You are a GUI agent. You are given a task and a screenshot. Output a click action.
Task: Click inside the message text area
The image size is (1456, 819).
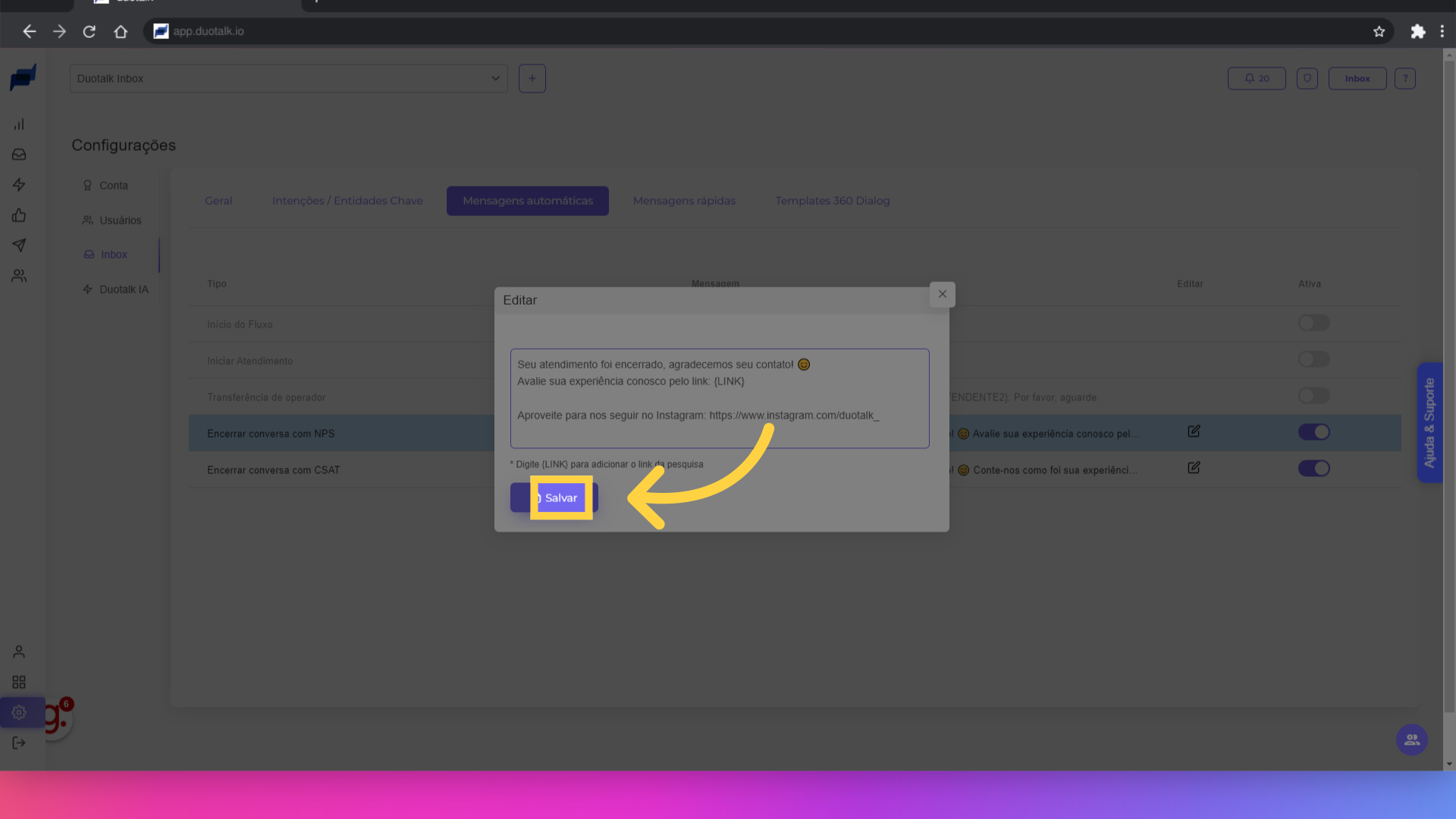pos(719,398)
